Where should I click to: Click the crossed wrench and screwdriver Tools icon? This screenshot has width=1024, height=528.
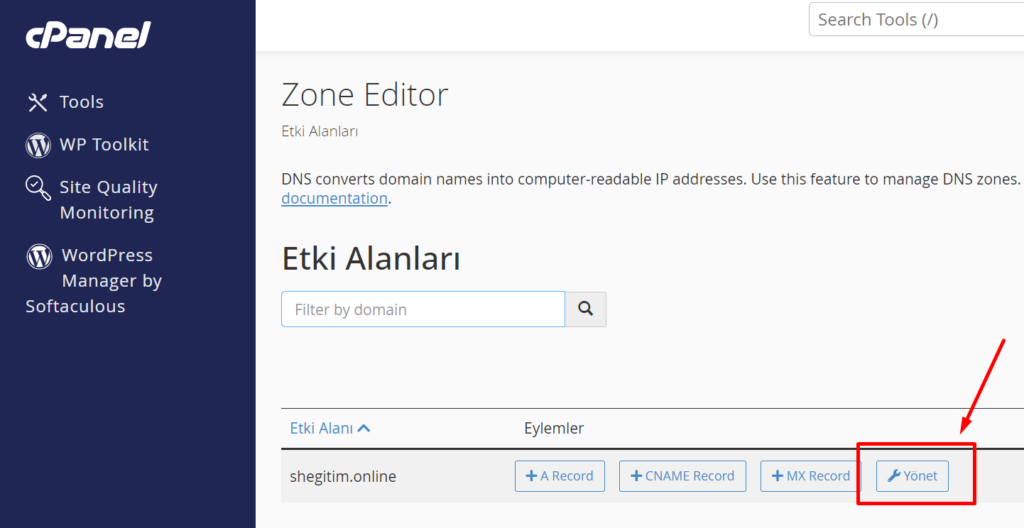pos(38,102)
